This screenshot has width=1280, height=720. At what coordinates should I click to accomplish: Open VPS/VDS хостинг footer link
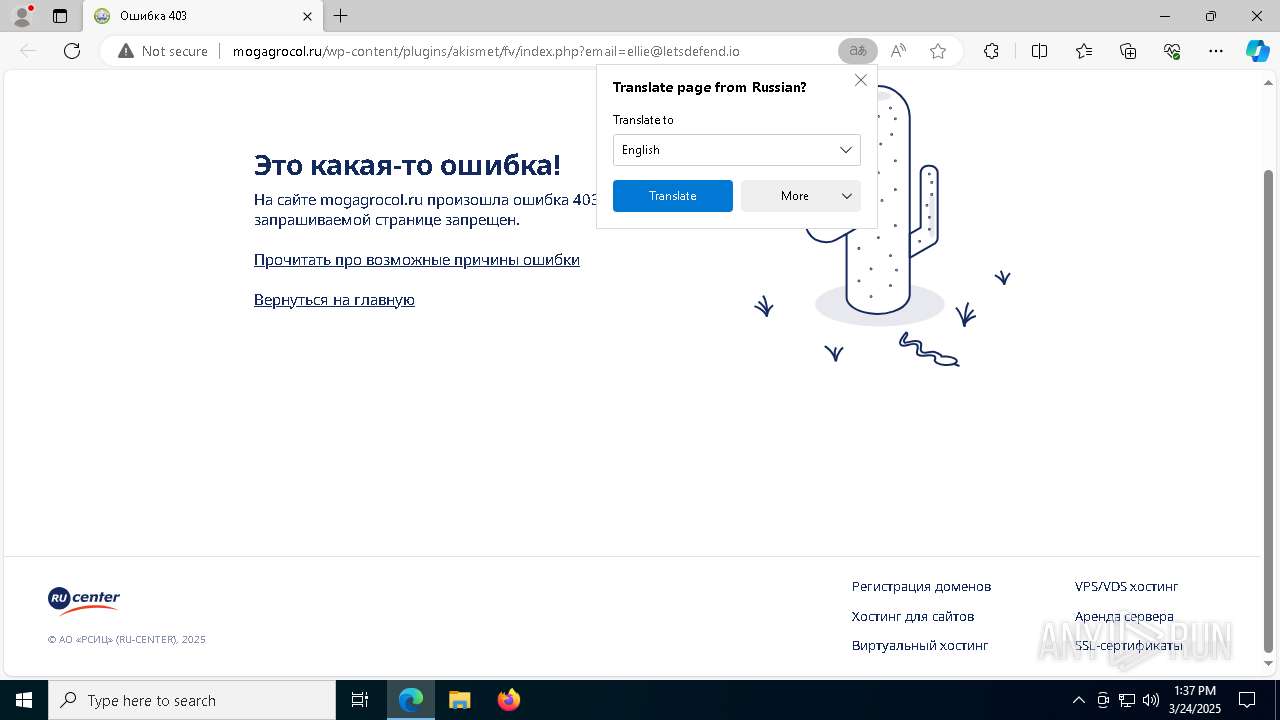tap(1127, 587)
